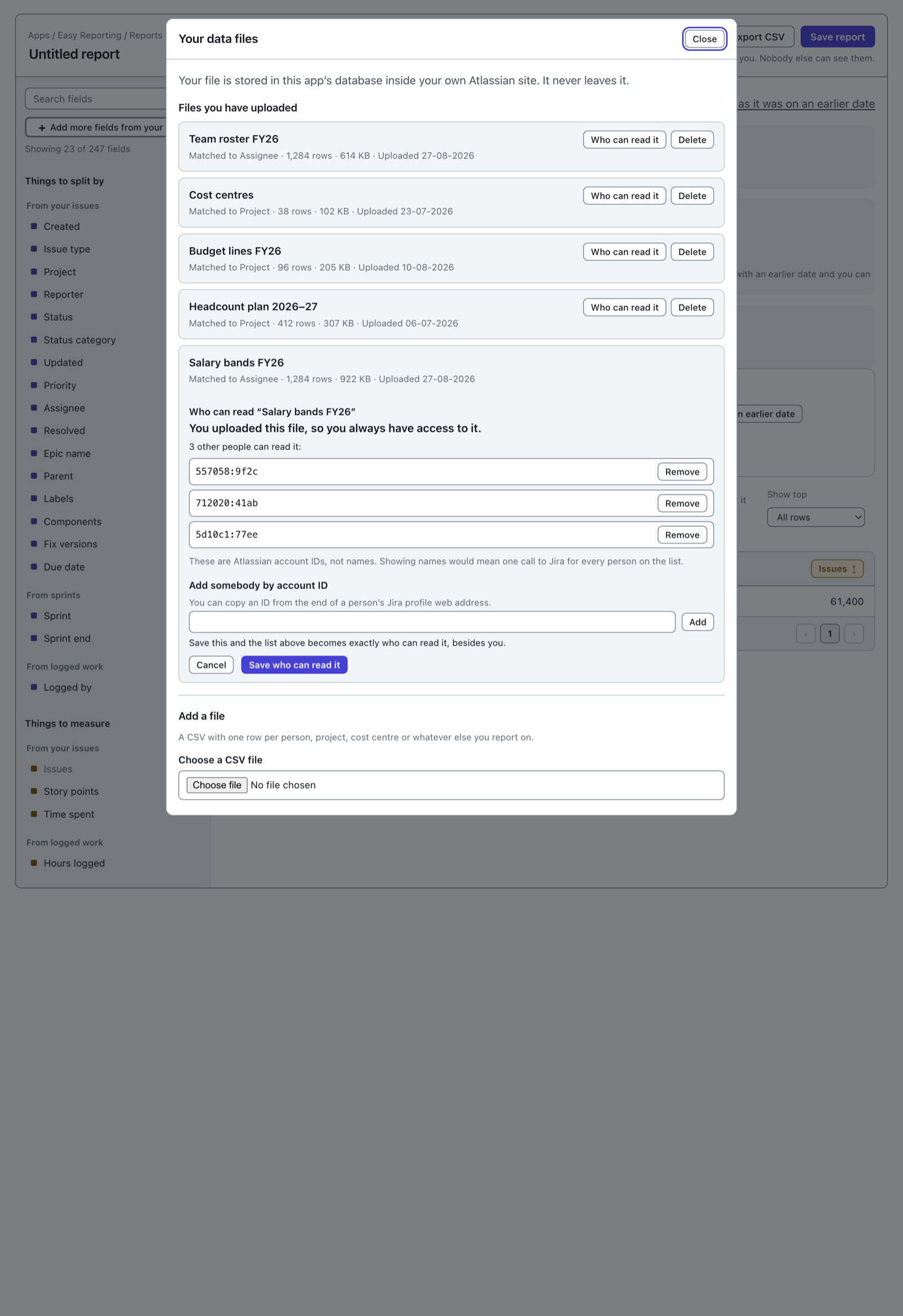
Task: Select the Status category field
Action: point(80,340)
